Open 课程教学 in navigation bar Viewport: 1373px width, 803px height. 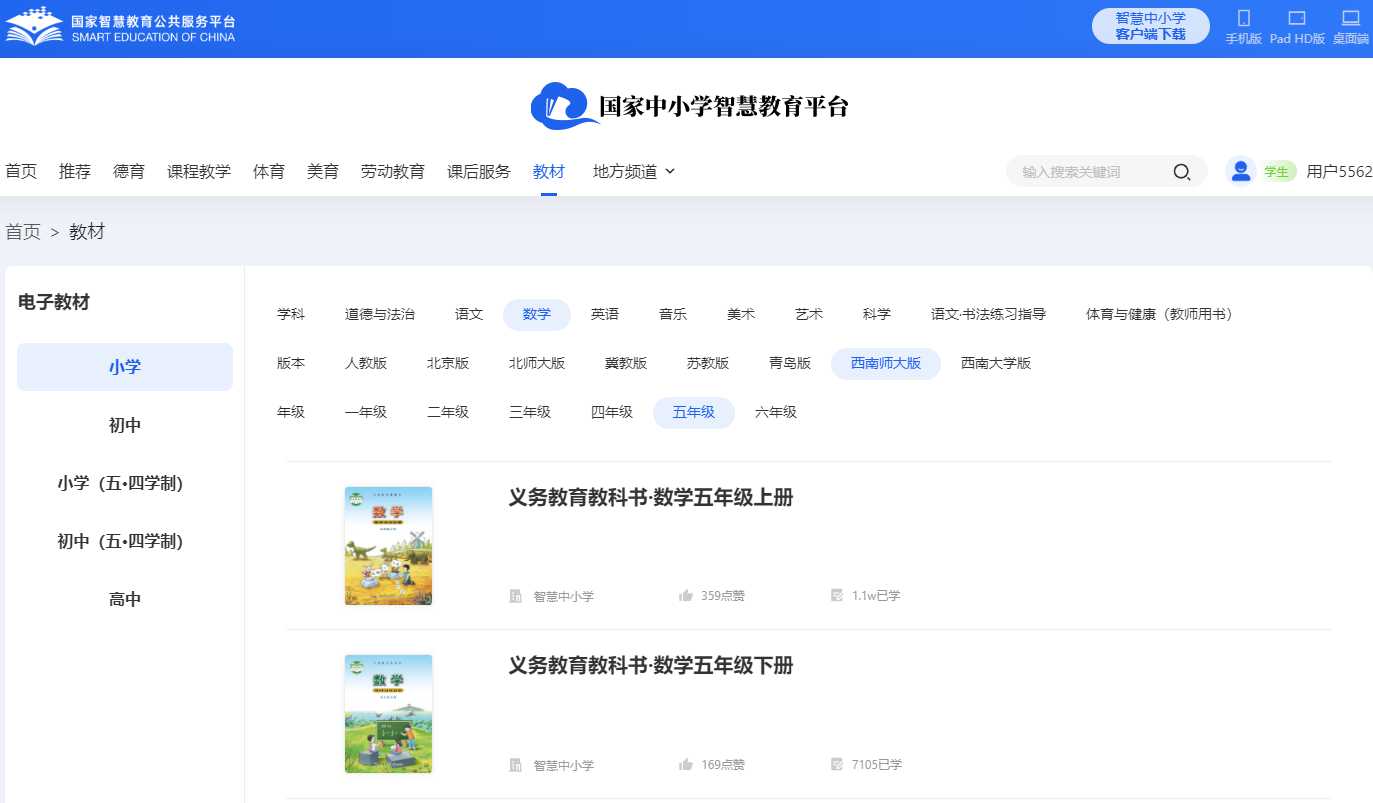(x=199, y=171)
